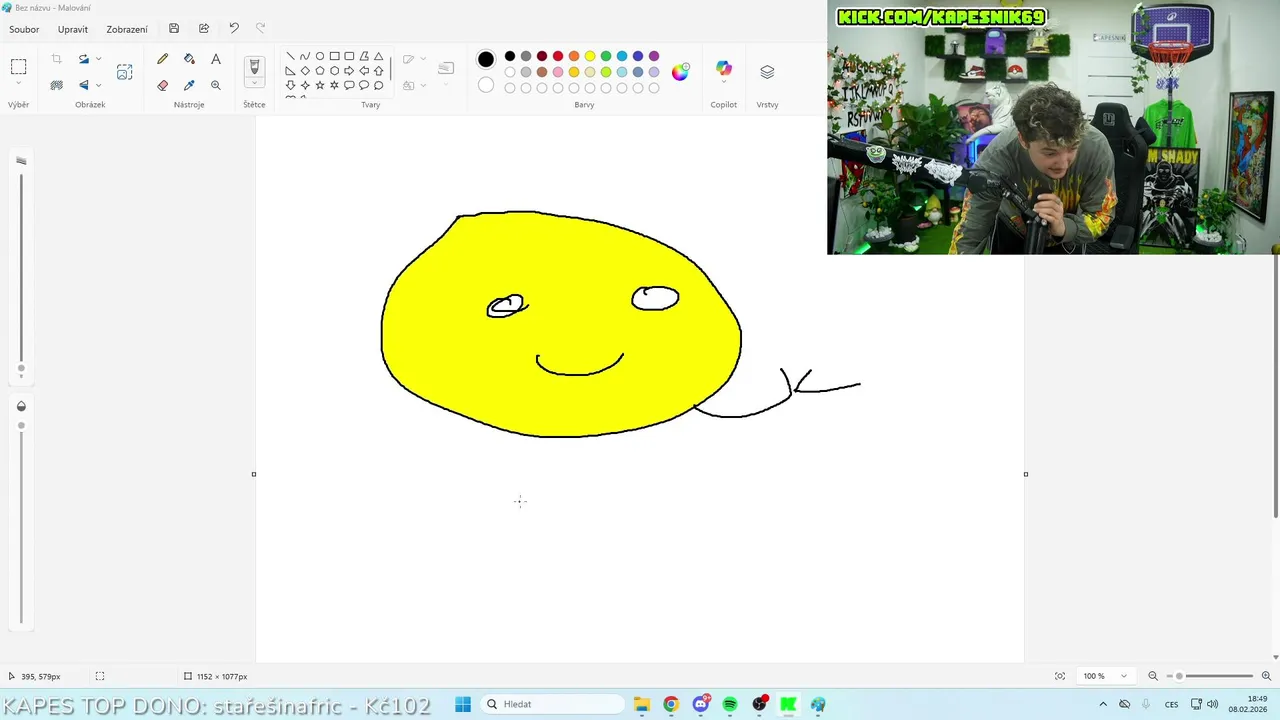Pick the rounded callout shape
Image resolution: width=1280 pixels, height=720 pixels.
[x=349, y=85]
